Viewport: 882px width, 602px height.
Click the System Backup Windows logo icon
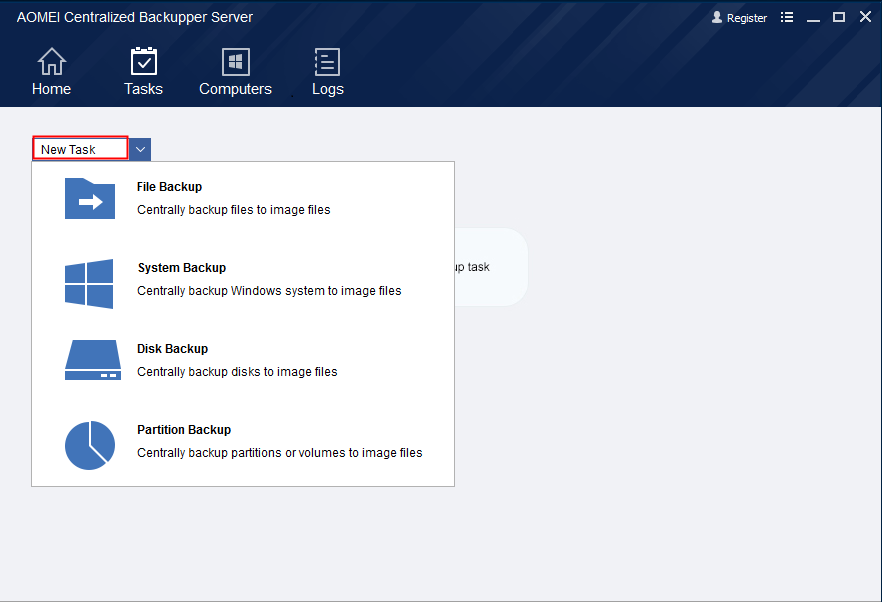[89, 284]
